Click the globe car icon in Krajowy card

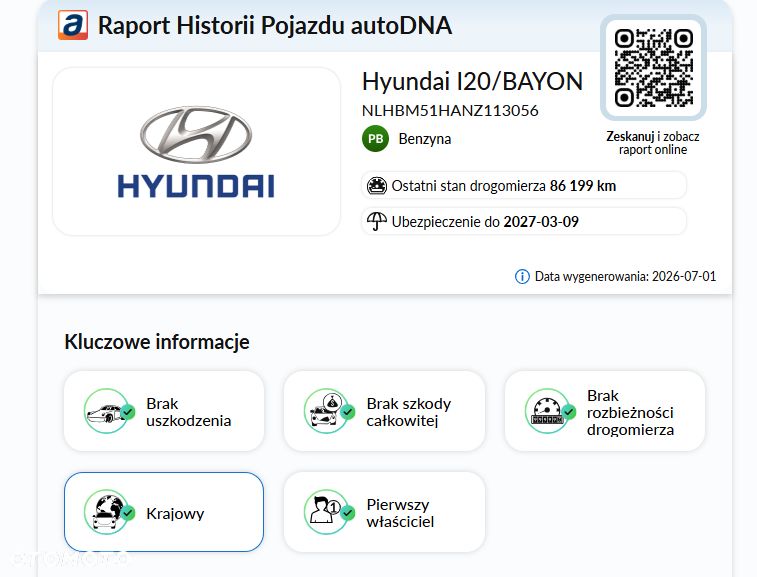tap(109, 512)
